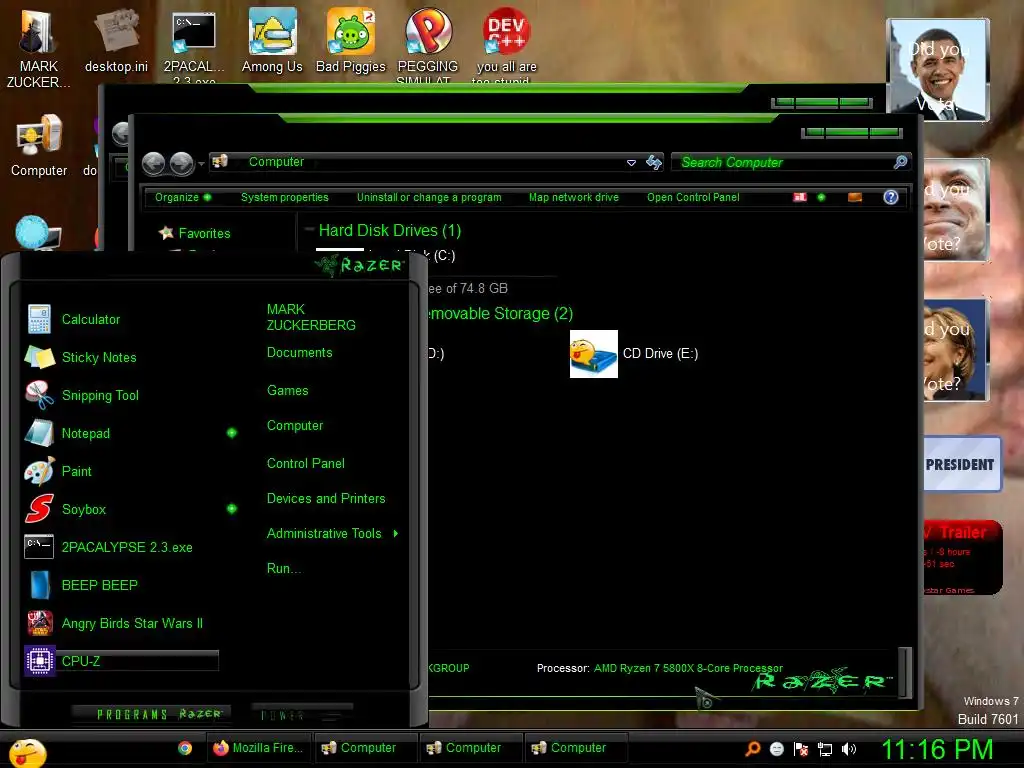Toggle the preview pane icon
1024x768 pixels.
855,197
